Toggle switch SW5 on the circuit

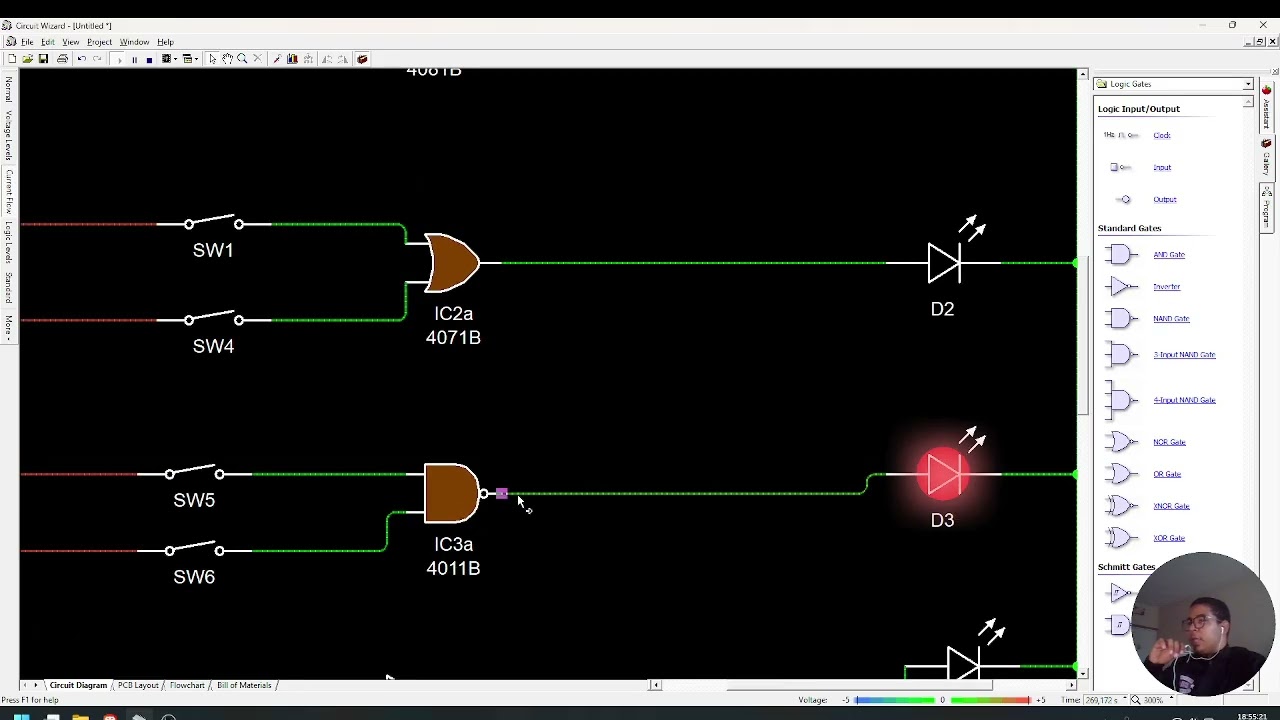click(x=194, y=472)
